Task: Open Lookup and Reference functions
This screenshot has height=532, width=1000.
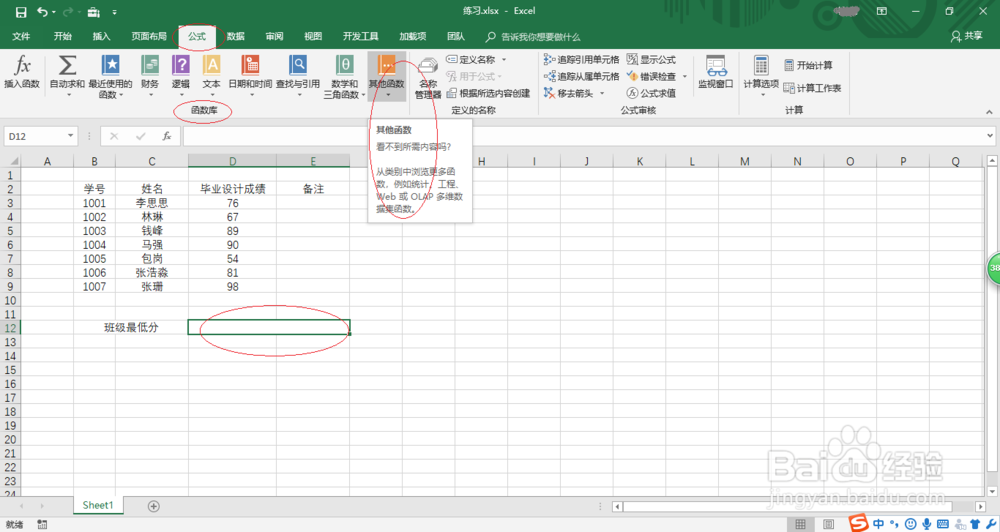Action: [298, 75]
